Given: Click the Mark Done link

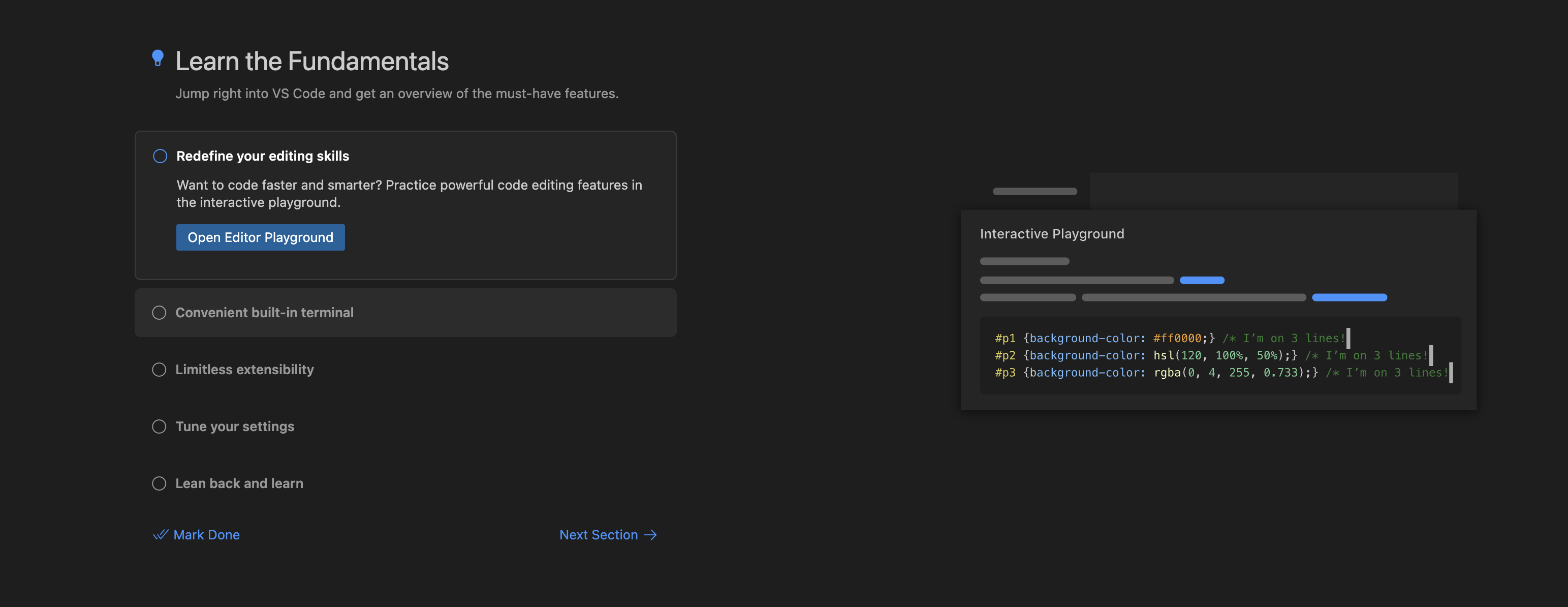Looking at the screenshot, I should pyautogui.click(x=206, y=534).
